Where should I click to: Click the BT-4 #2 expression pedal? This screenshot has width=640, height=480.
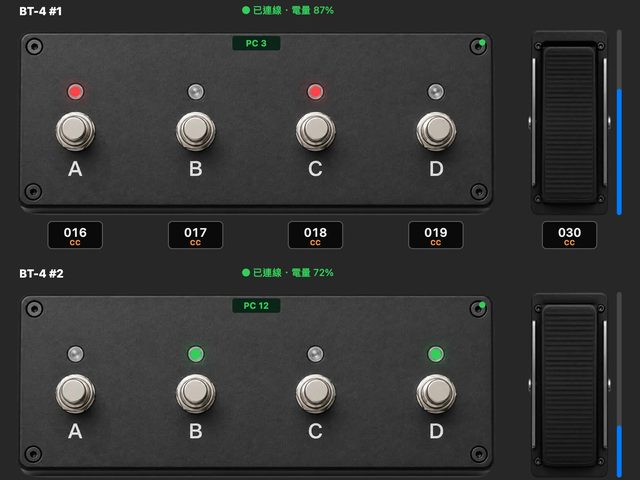click(569, 386)
